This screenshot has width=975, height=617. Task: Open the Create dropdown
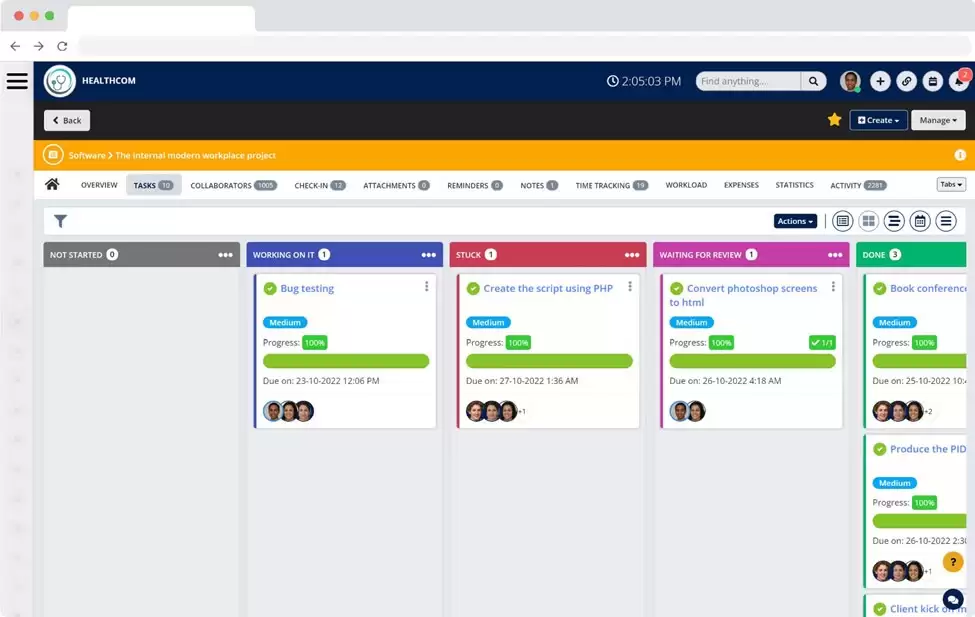pyautogui.click(x=878, y=120)
